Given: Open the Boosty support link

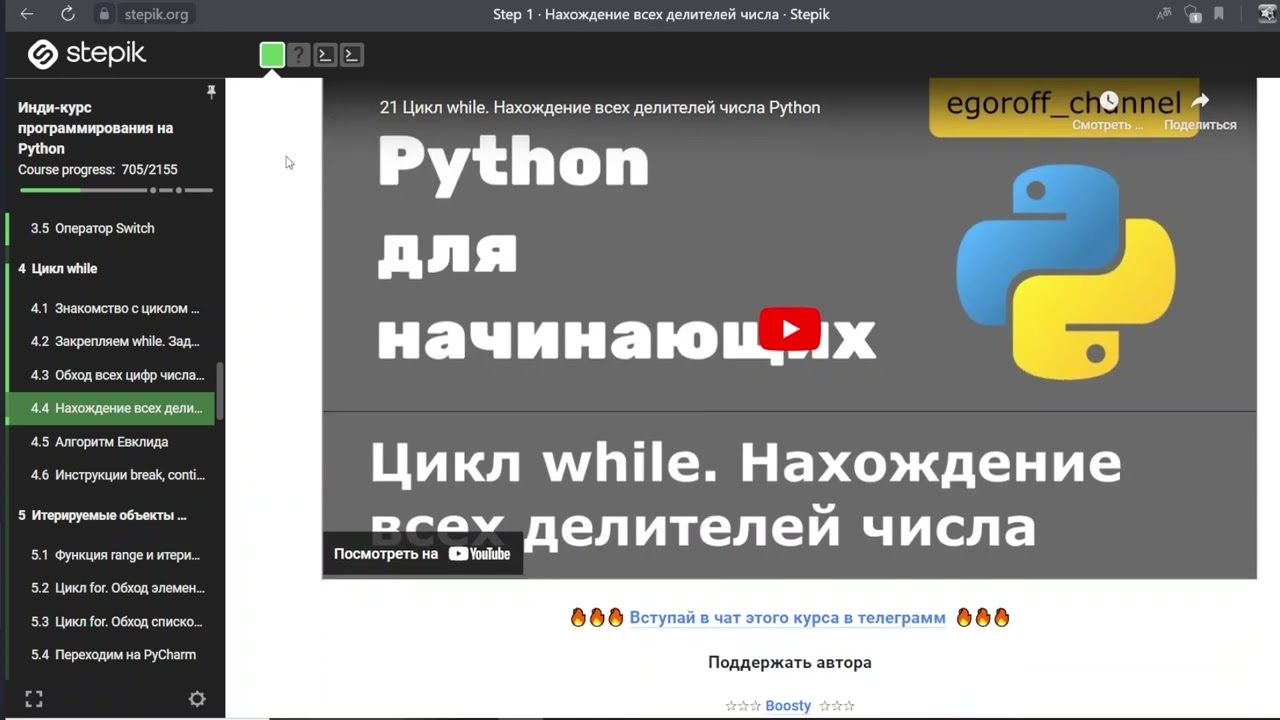Looking at the screenshot, I should click(788, 705).
